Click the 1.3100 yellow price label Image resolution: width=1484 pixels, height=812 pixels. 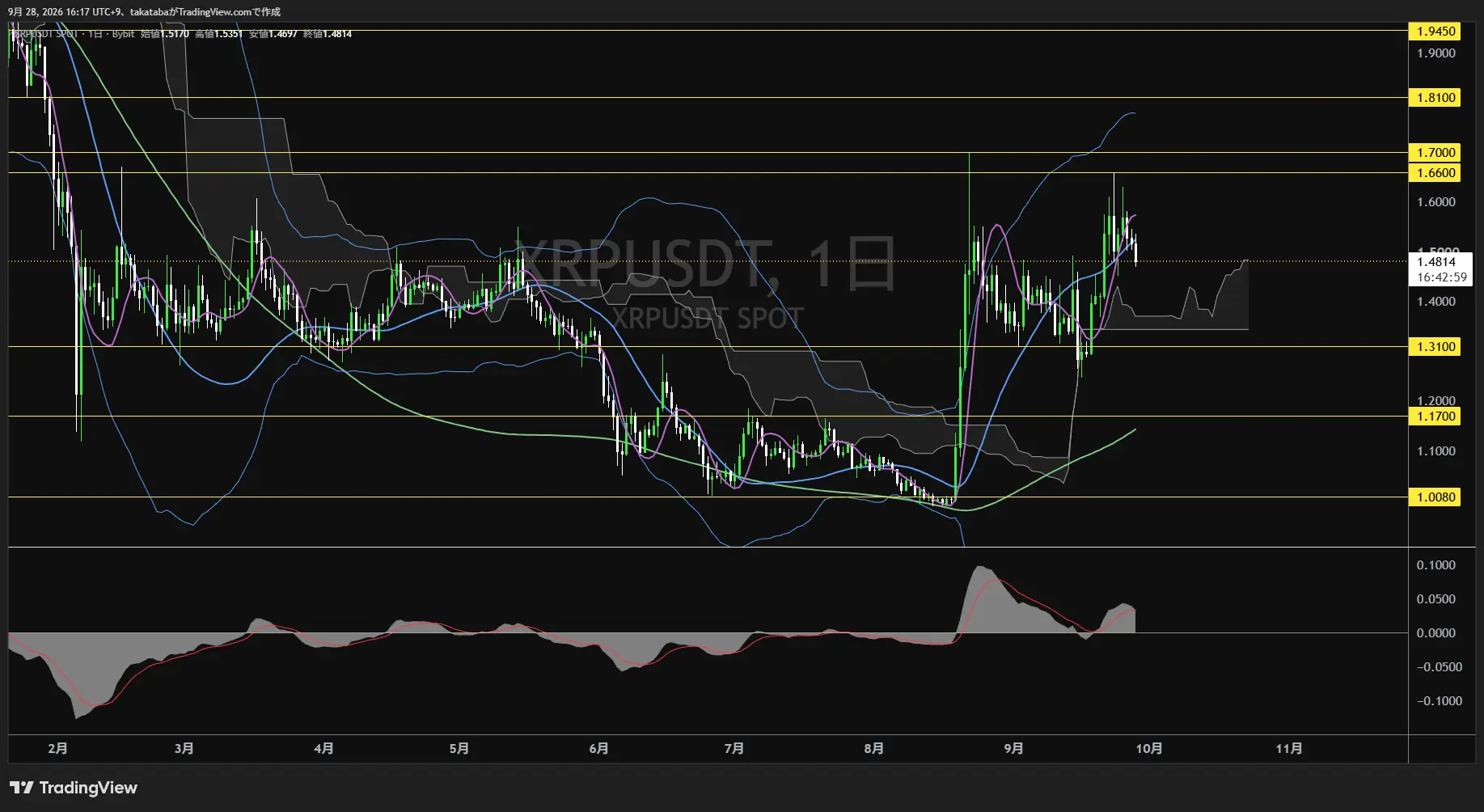(1435, 346)
